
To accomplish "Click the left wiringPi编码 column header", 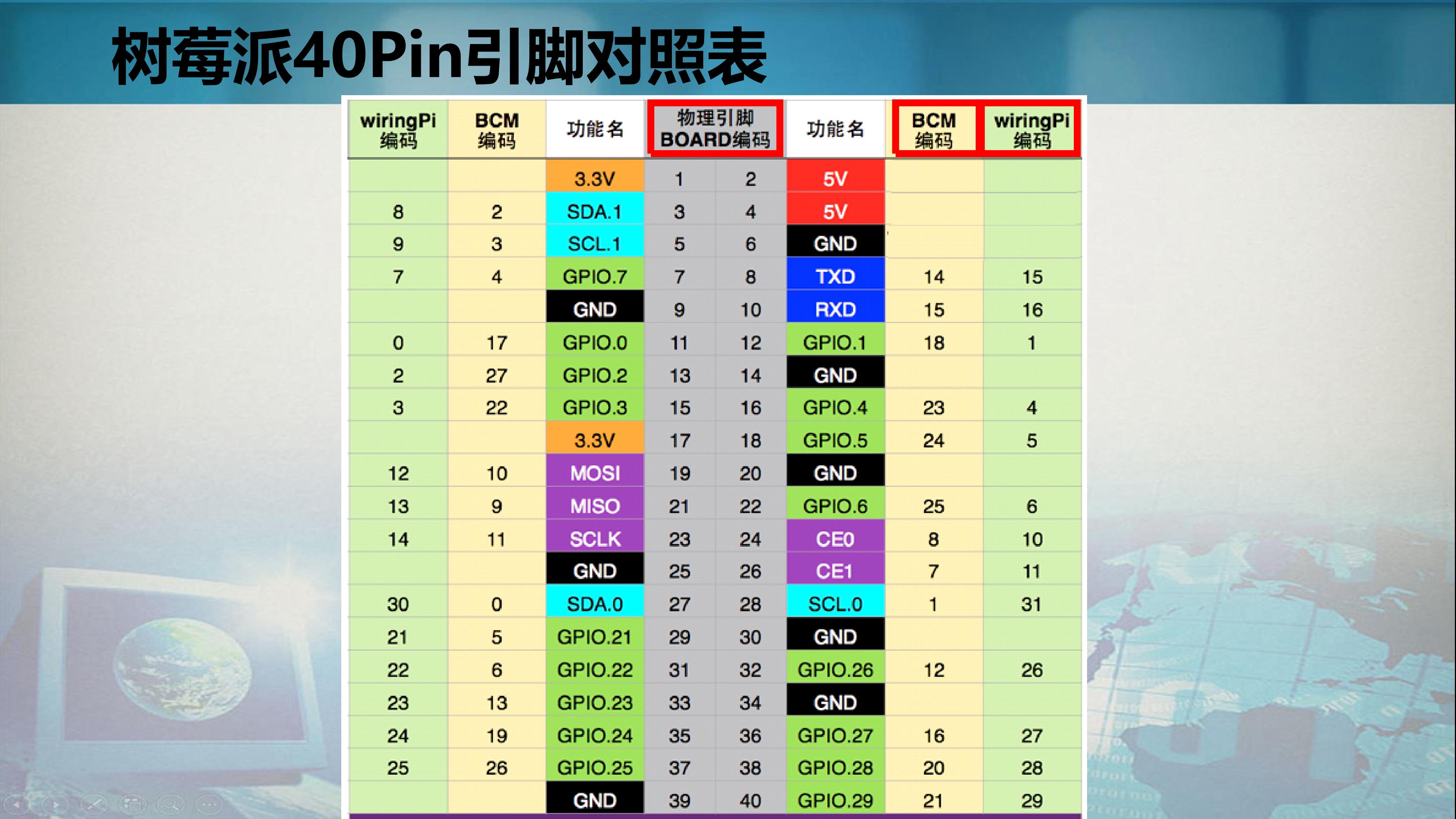I will coord(398,129).
